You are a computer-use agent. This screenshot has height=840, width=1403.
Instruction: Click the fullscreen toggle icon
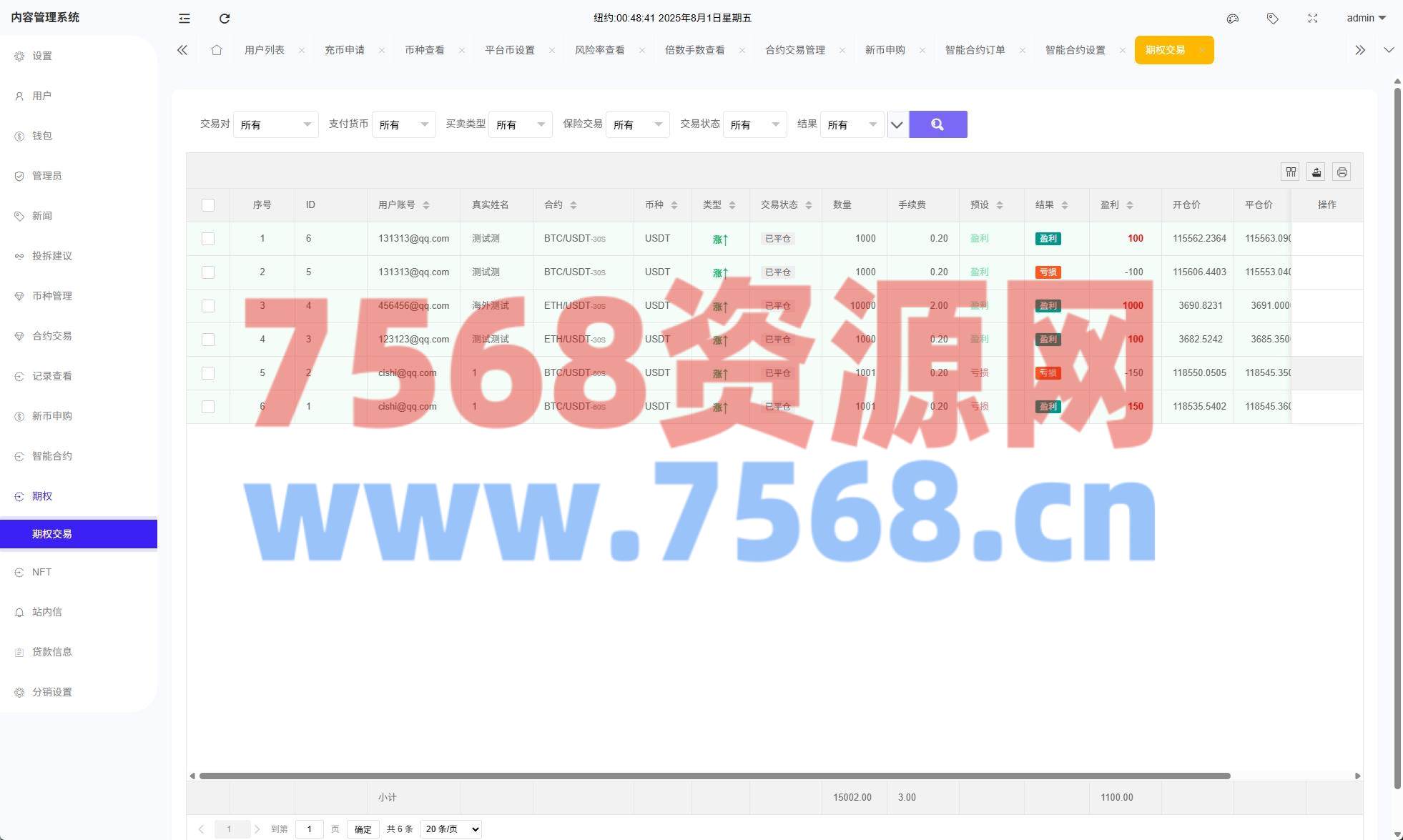click(1313, 19)
